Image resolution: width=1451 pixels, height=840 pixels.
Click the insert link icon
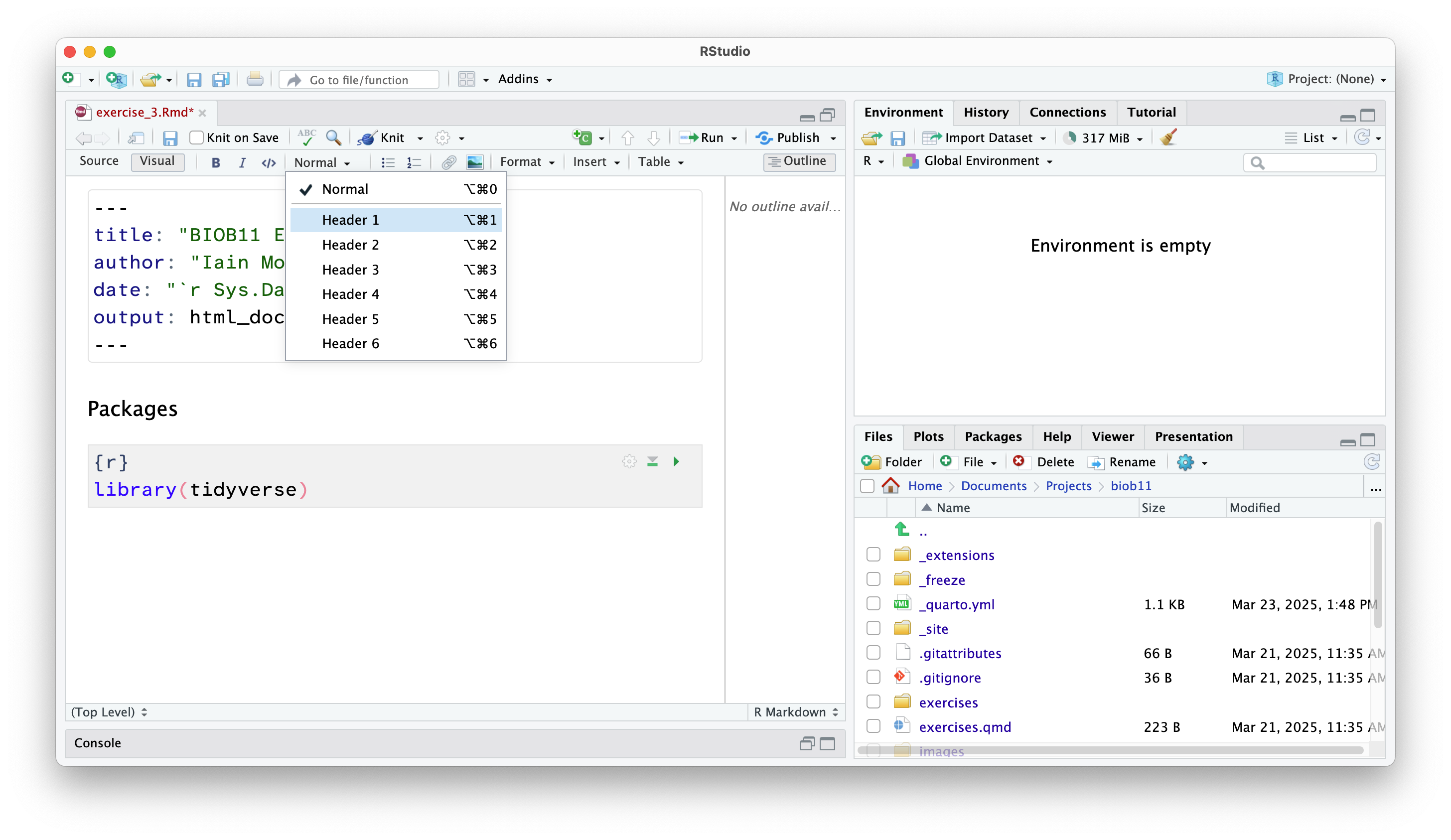(448, 163)
